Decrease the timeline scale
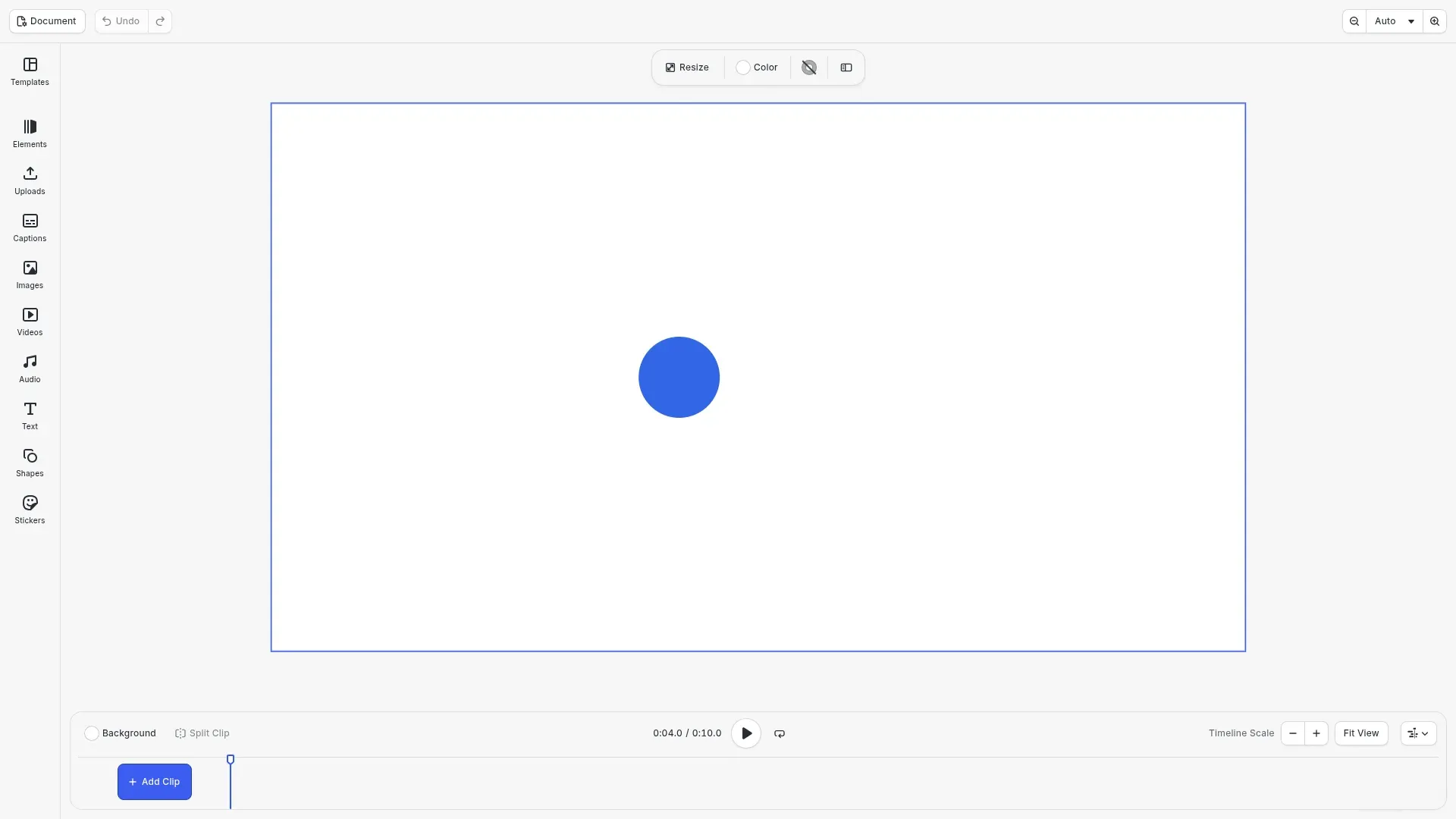The width and height of the screenshot is (1456, 819). 1293,733
